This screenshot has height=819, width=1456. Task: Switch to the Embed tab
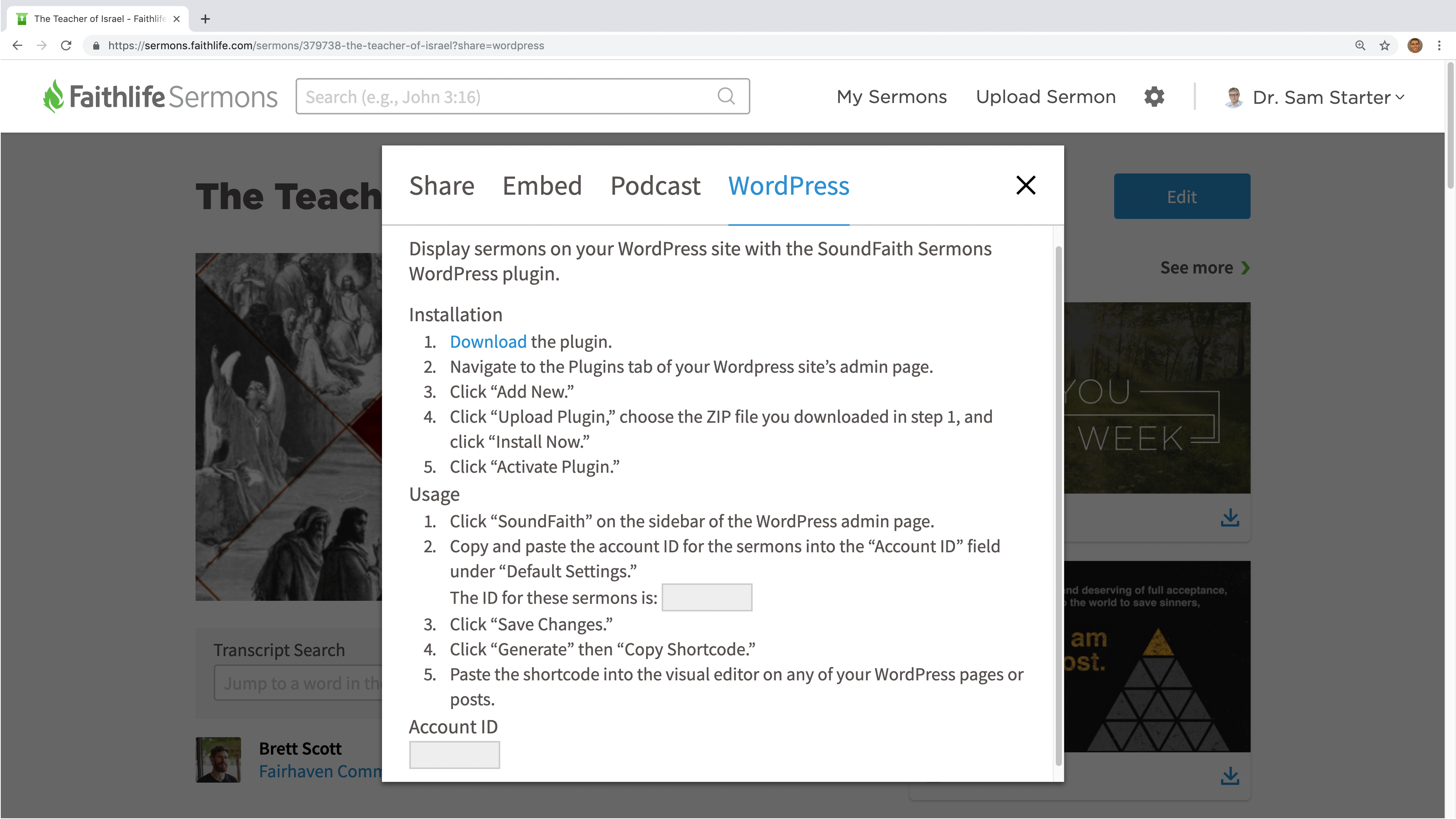click(x=542, y=186)
